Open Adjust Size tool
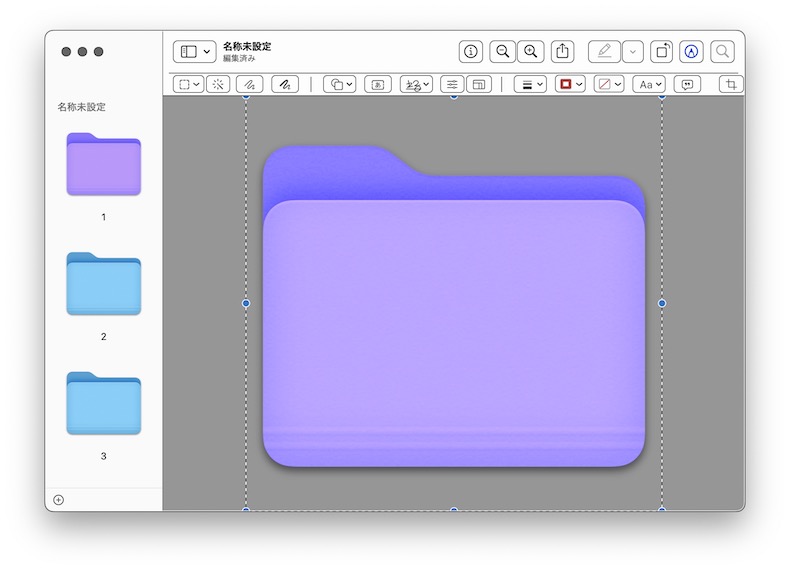 [x=479, y=85]
